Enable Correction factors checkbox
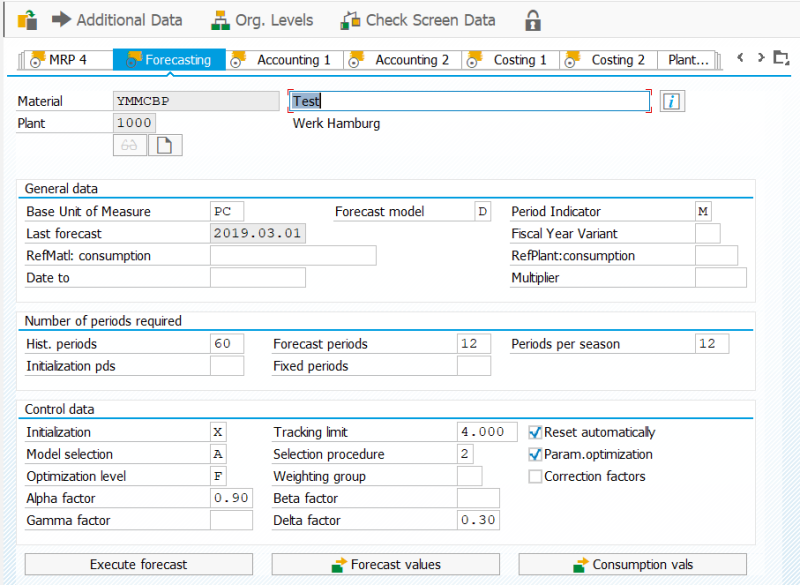This screenshot has height=585, width=800. [535, 476]
